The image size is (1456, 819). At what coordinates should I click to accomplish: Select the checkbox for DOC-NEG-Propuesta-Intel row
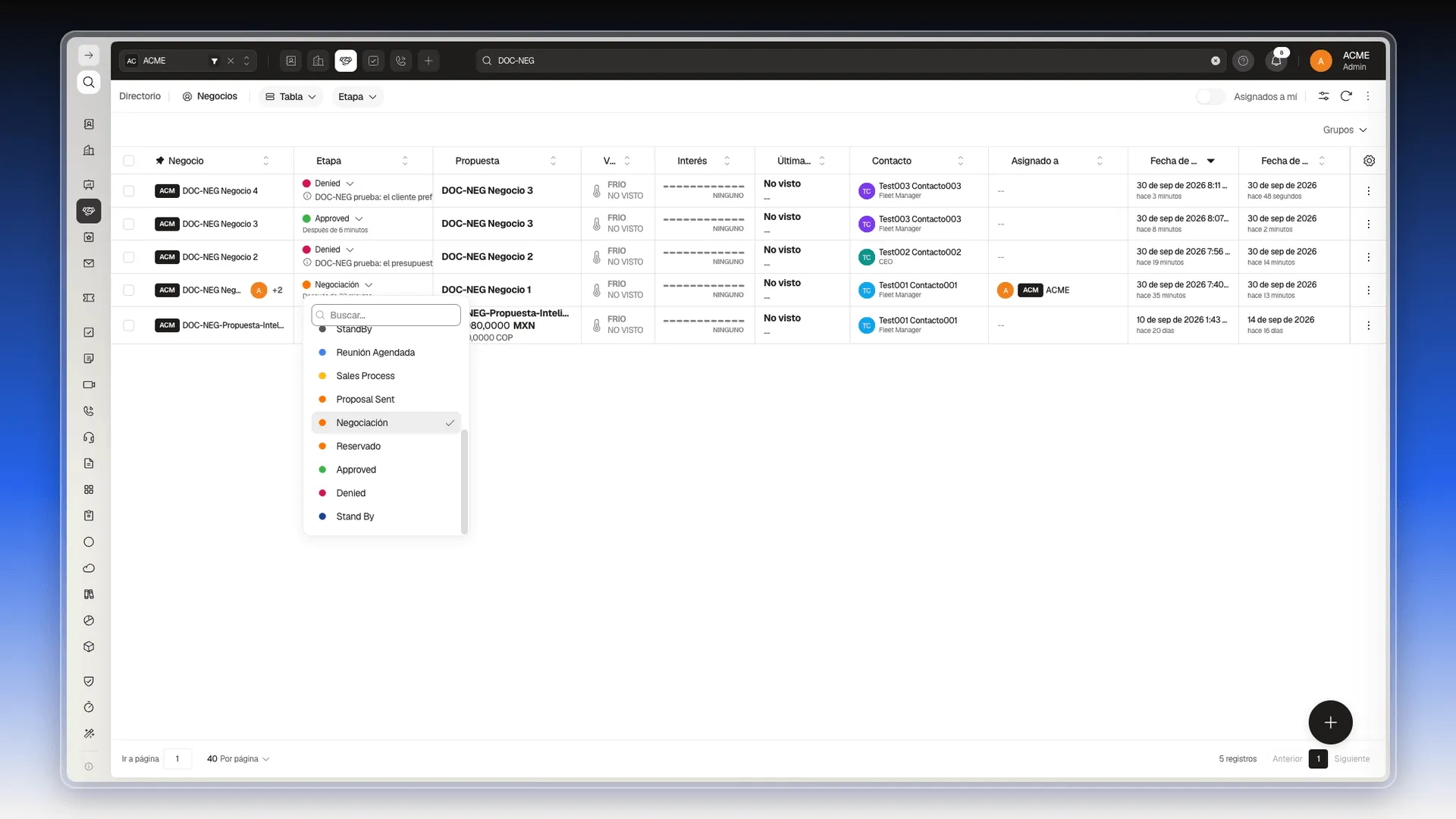pos(129,325)
